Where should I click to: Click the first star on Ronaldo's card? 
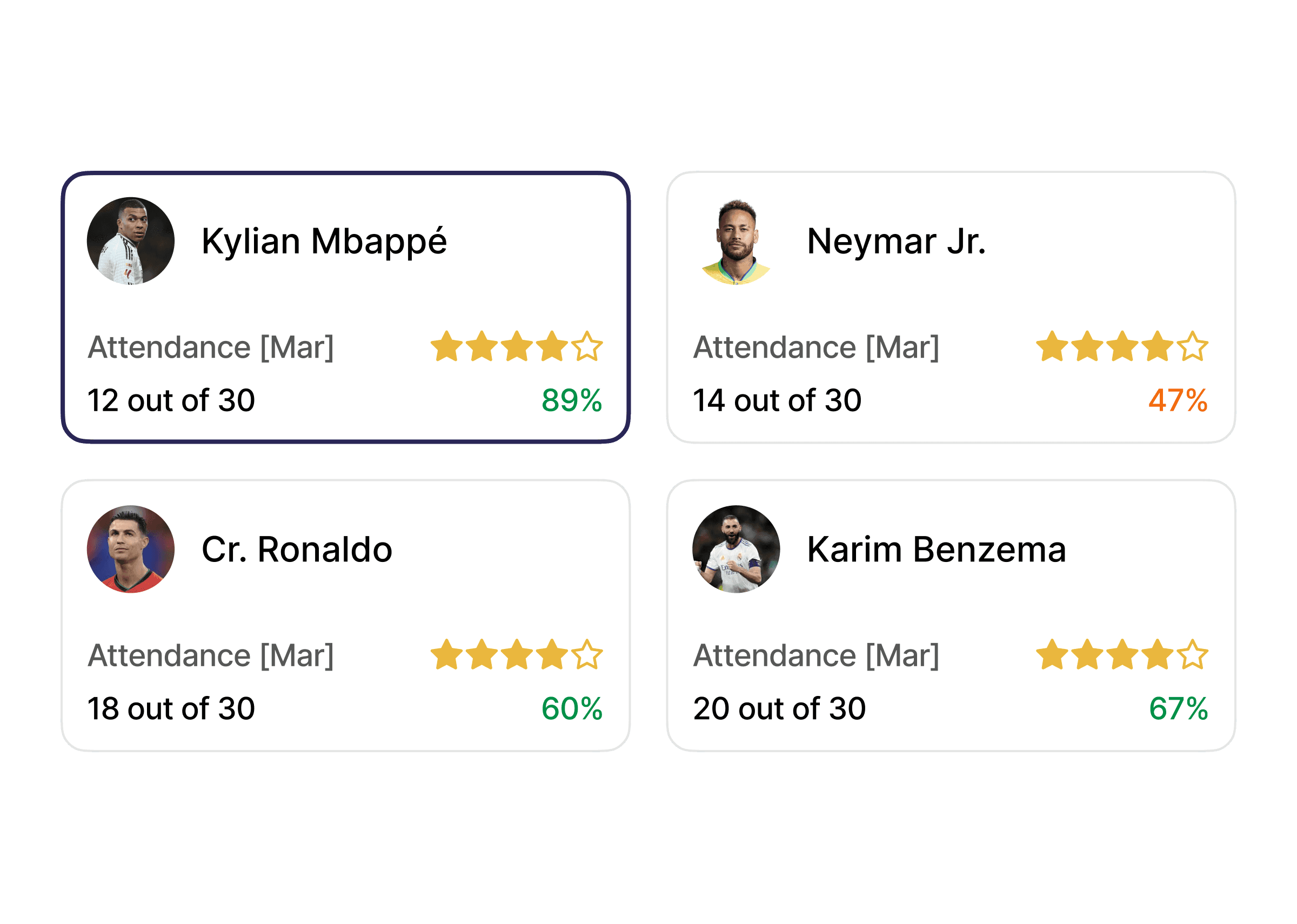[446, 654]
